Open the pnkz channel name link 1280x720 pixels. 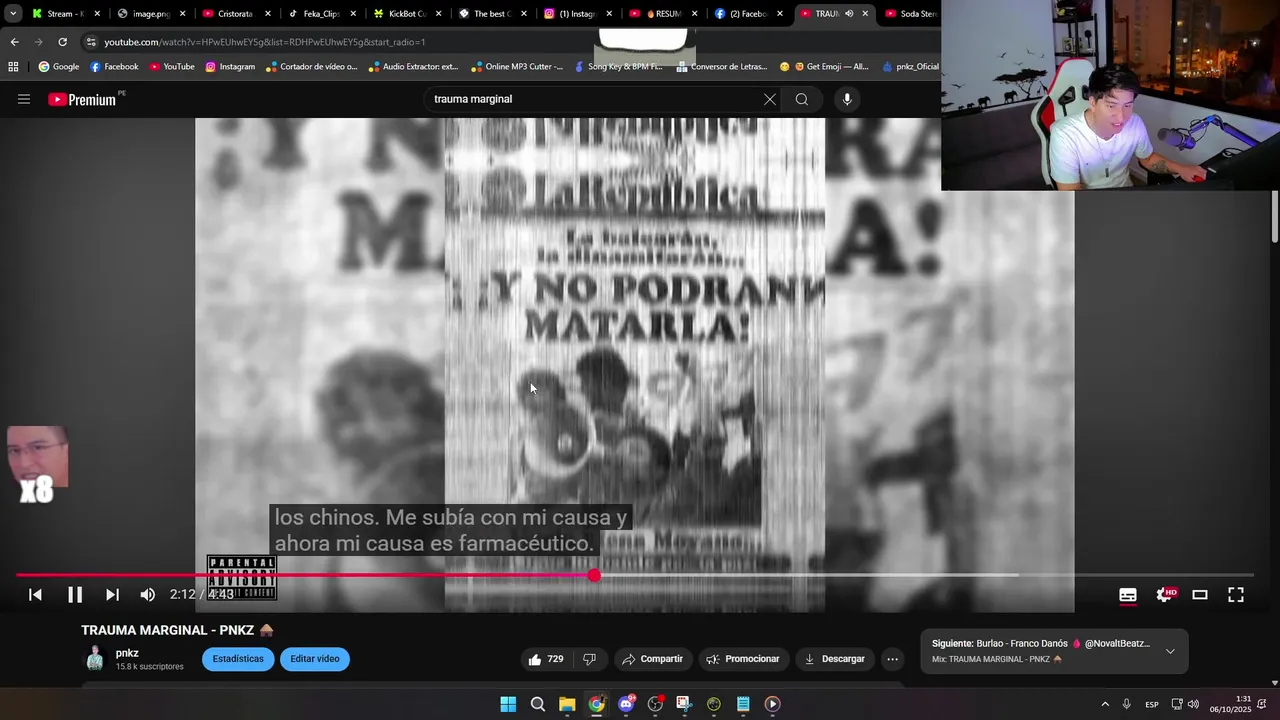click(x=127, y=653)
